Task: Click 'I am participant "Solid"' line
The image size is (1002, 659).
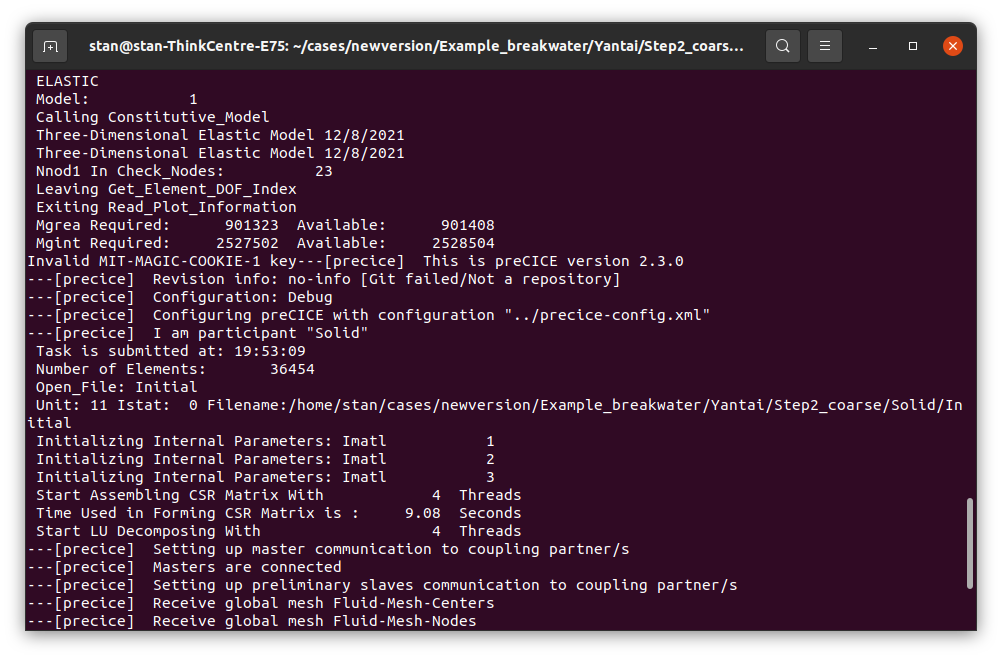Action: coord(197,333)
